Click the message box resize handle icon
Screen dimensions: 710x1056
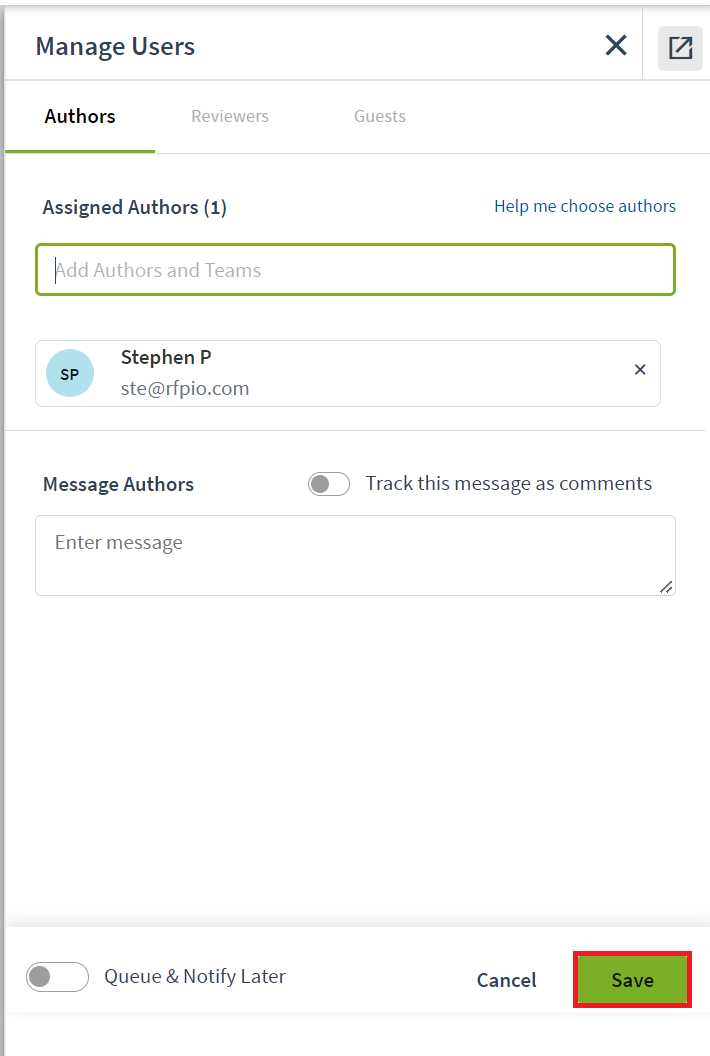(666, 587)
